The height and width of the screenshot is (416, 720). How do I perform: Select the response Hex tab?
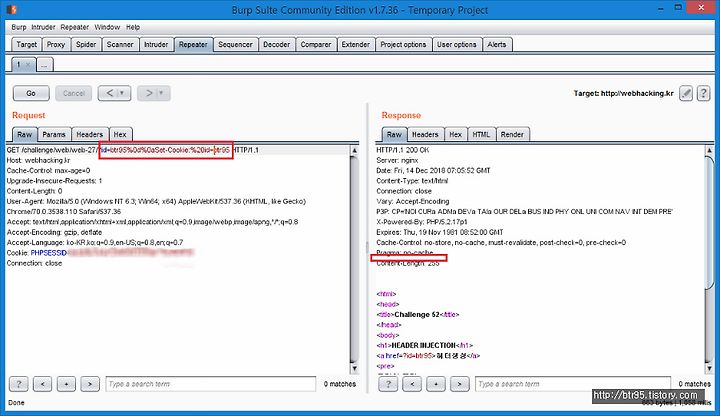pos(456,135)
